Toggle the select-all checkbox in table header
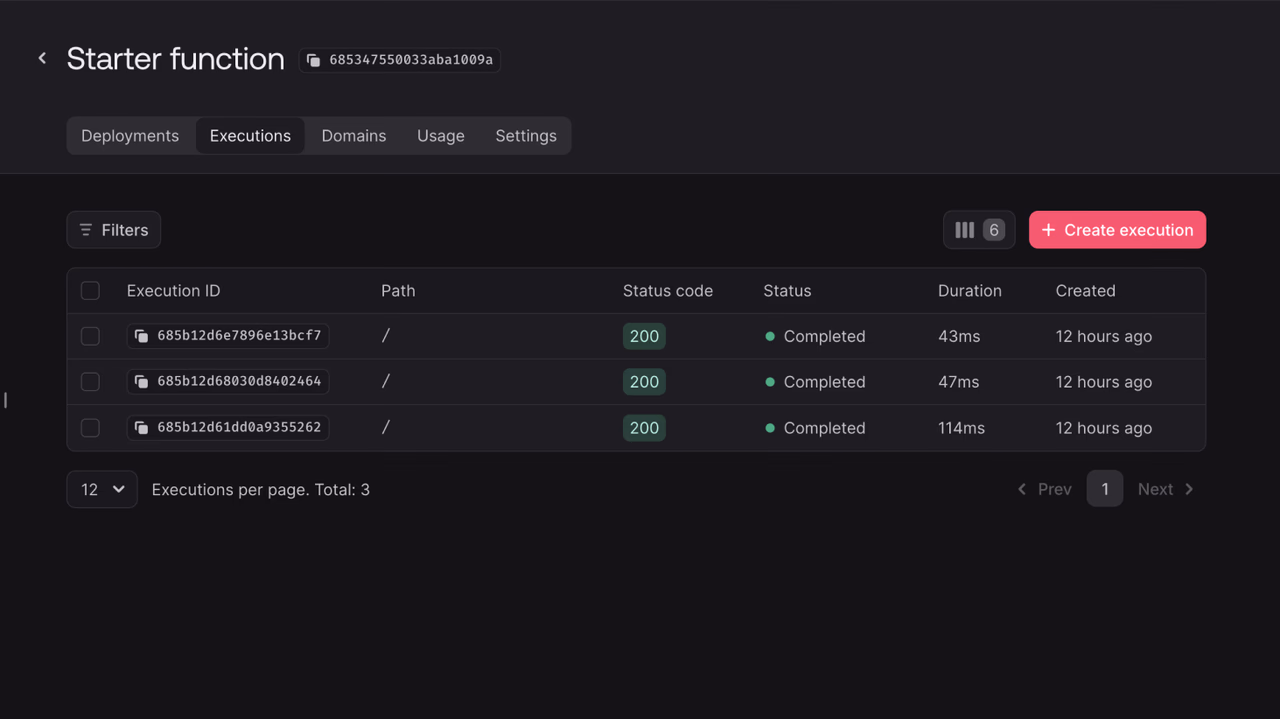This screenshot has height=719, width=1280. coord(90,291)
